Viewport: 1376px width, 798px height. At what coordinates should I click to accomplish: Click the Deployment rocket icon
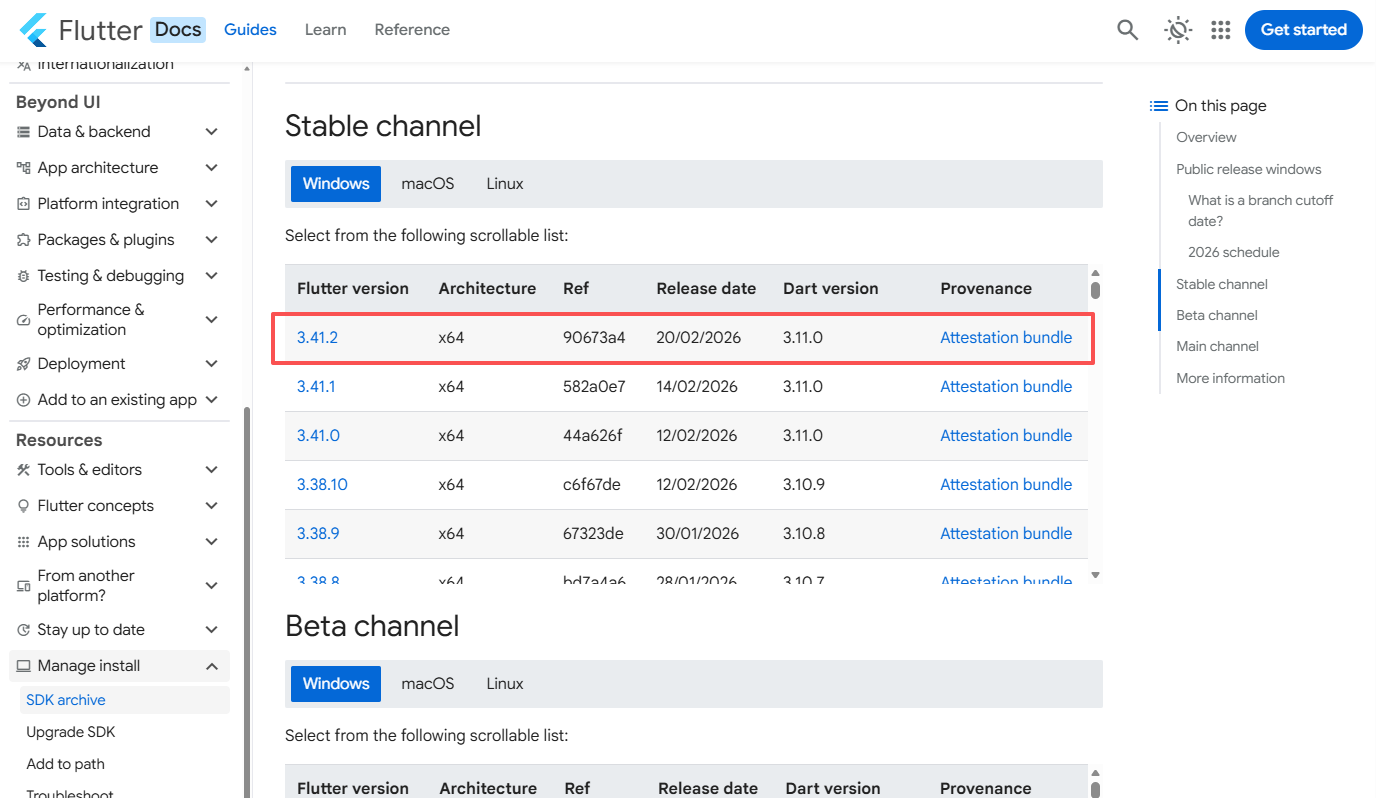24,364
